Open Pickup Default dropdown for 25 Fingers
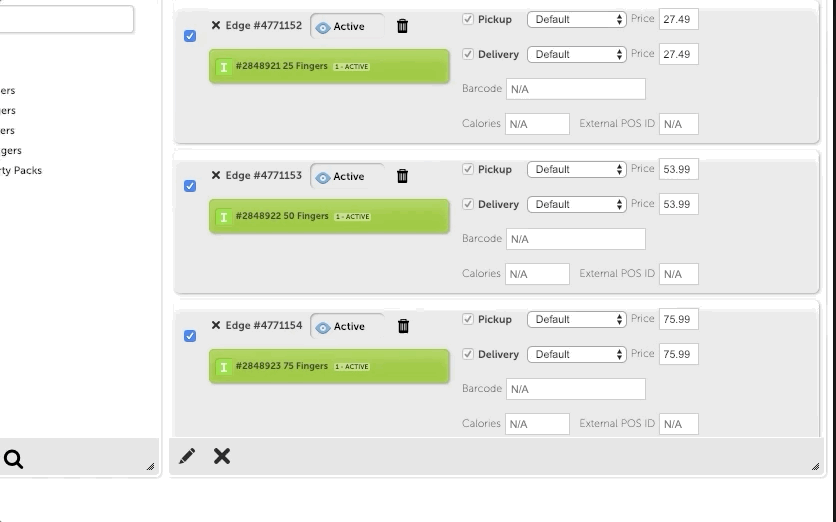The image size is (836, 522). click(x=576, y=19)
